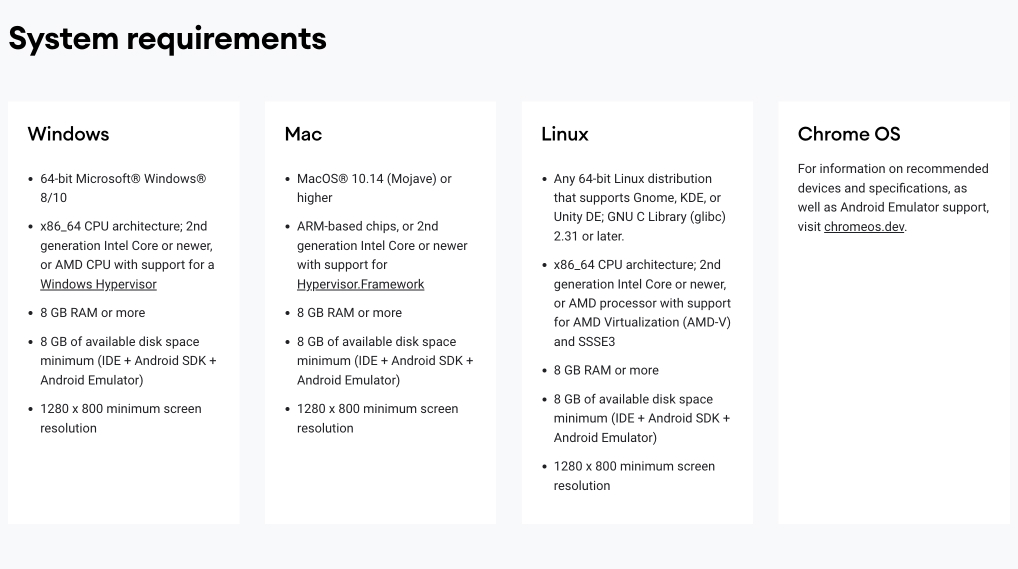Click Chrome OS recommended devices paragraph
The width and height of the screenshot is (1018, 569).
893,197
